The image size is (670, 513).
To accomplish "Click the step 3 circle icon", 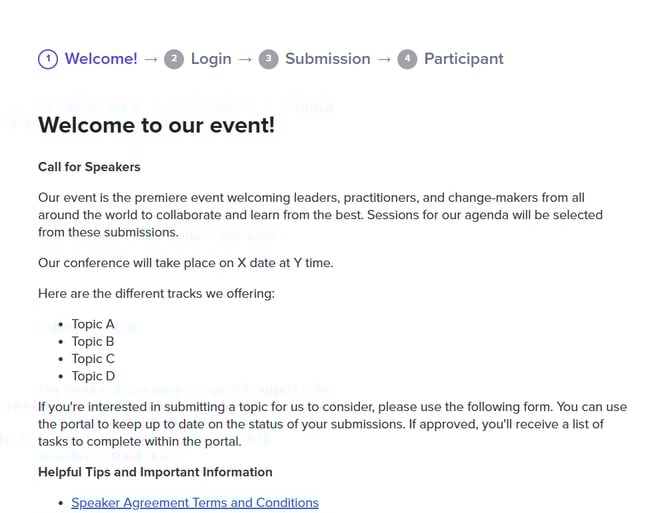I will point(268,59).
